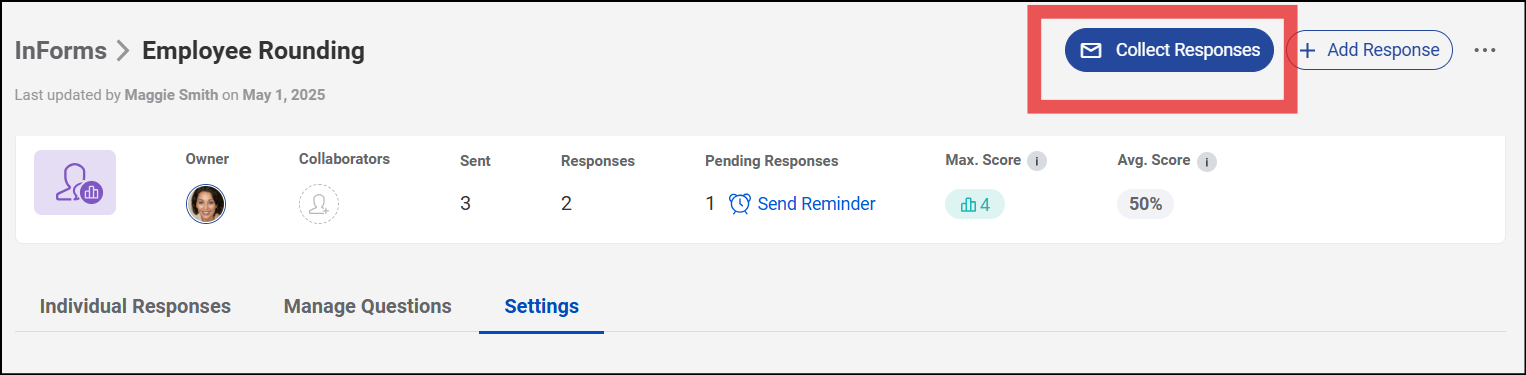Click the breadcrumb chevron after InForms

click(x=124, y=50)
